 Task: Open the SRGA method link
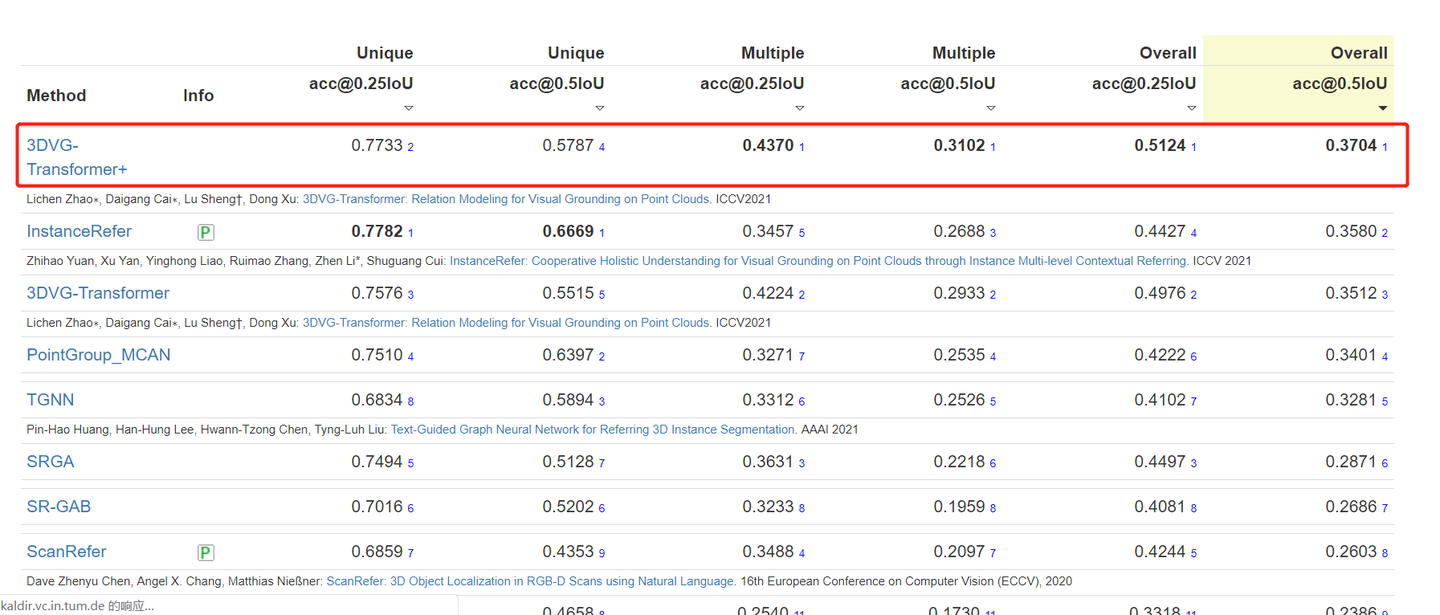click(x=50, y=461)
